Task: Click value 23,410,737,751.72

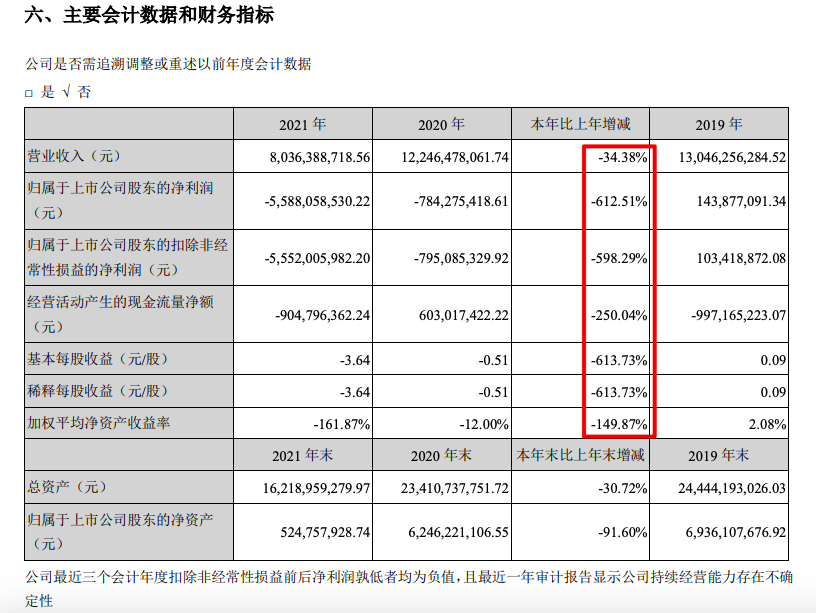Action: click(x=455, y=488)
